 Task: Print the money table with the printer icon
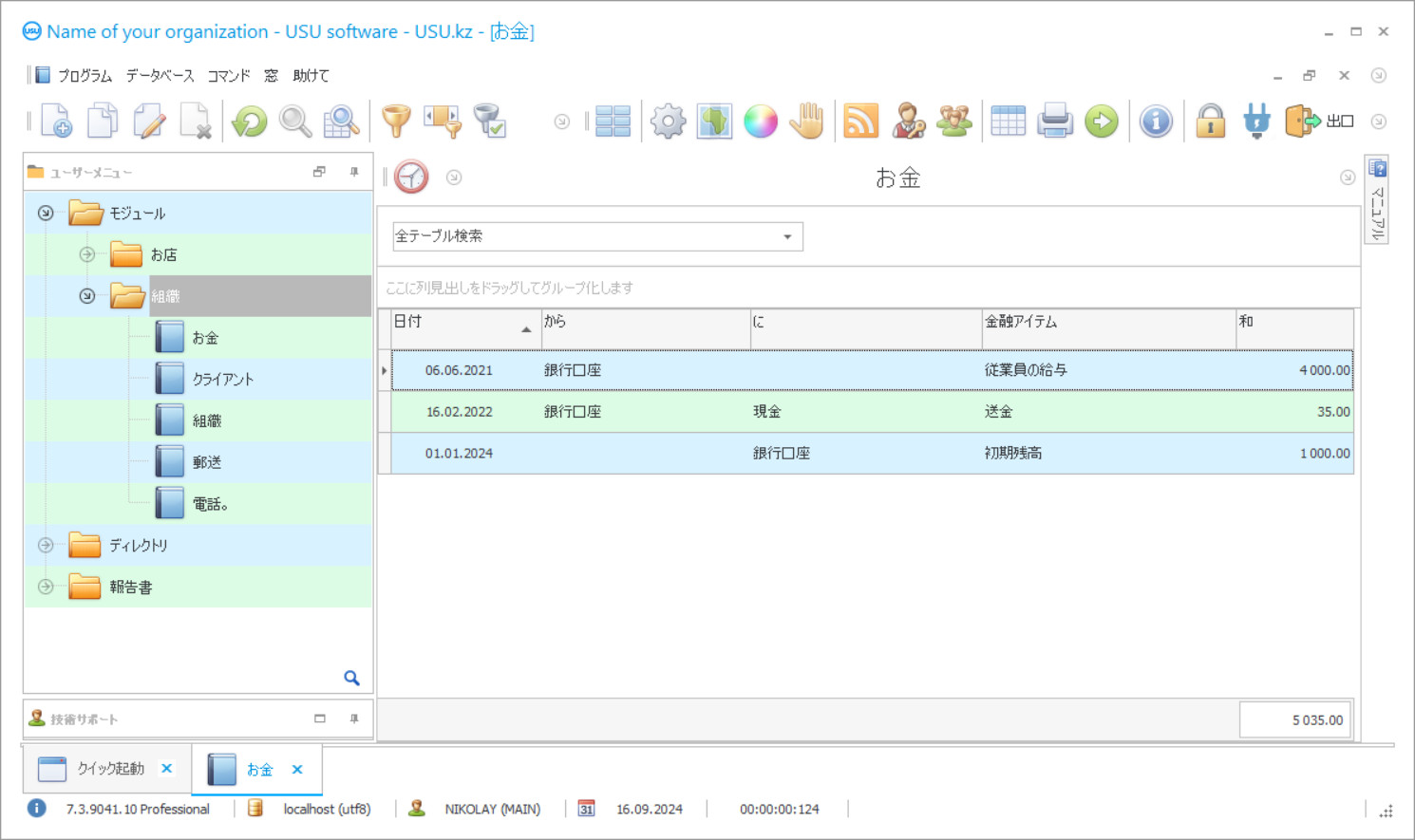(1054, 121)
